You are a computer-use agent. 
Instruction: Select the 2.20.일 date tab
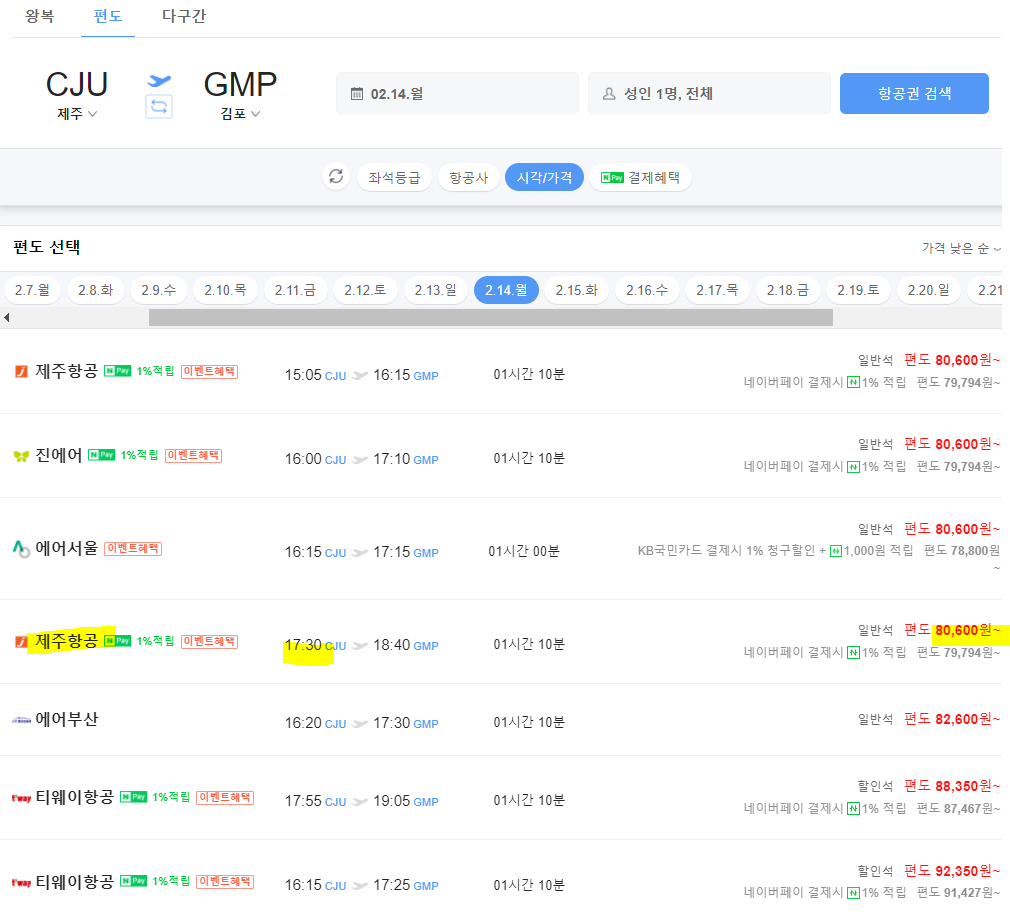tap(928, 290)
